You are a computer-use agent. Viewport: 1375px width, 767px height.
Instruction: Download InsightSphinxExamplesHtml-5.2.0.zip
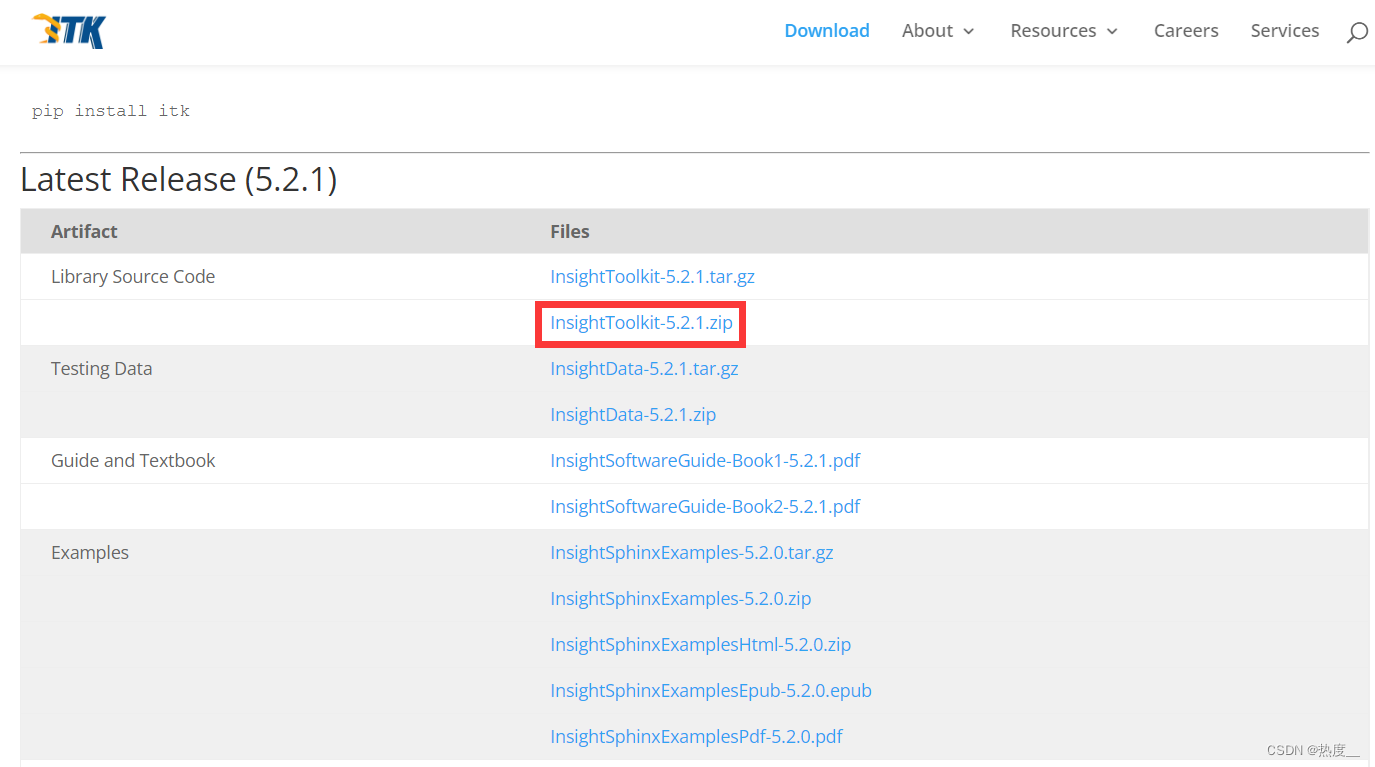[700, 644]
